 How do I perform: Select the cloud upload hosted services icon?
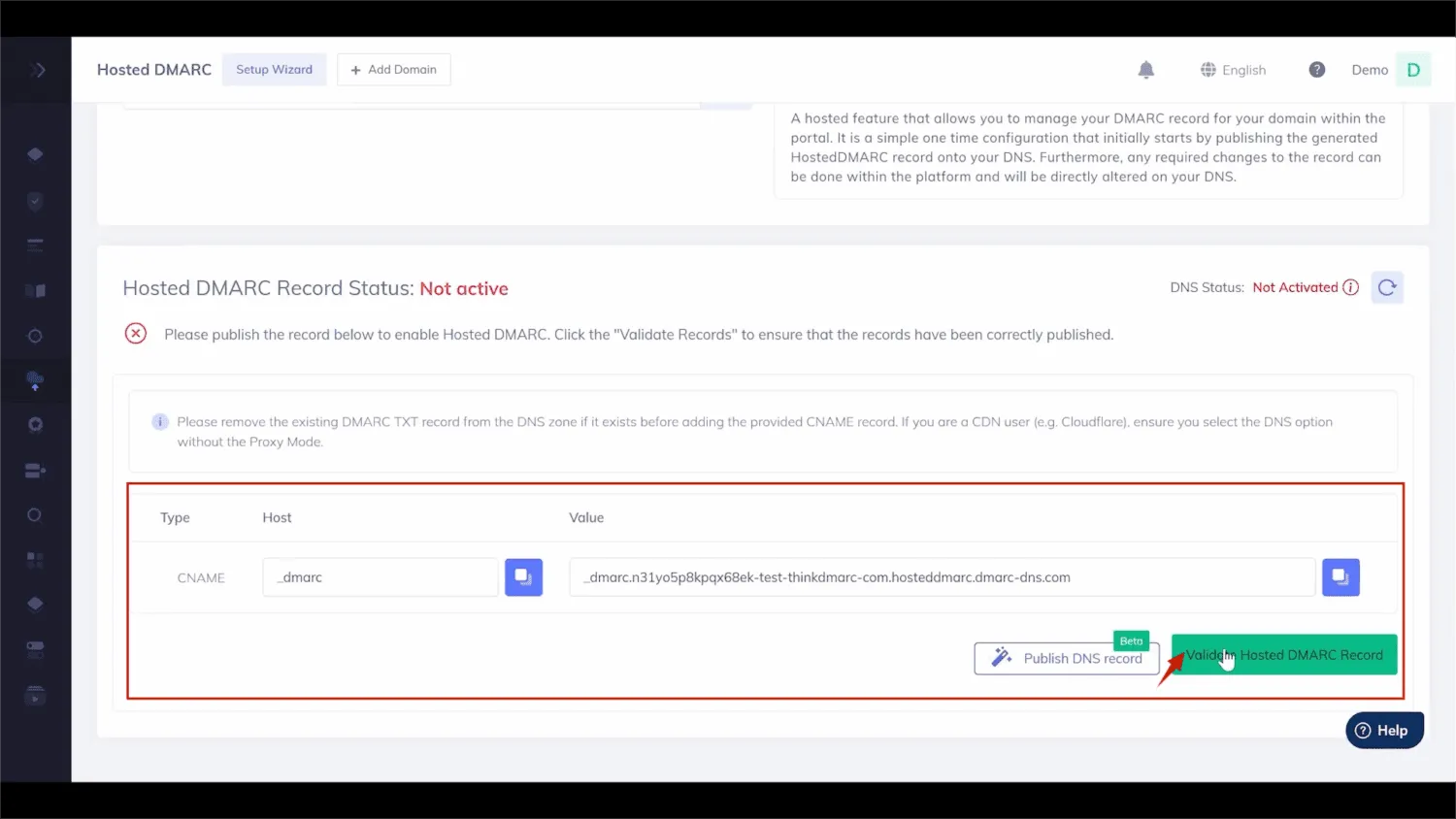(35, 380)
